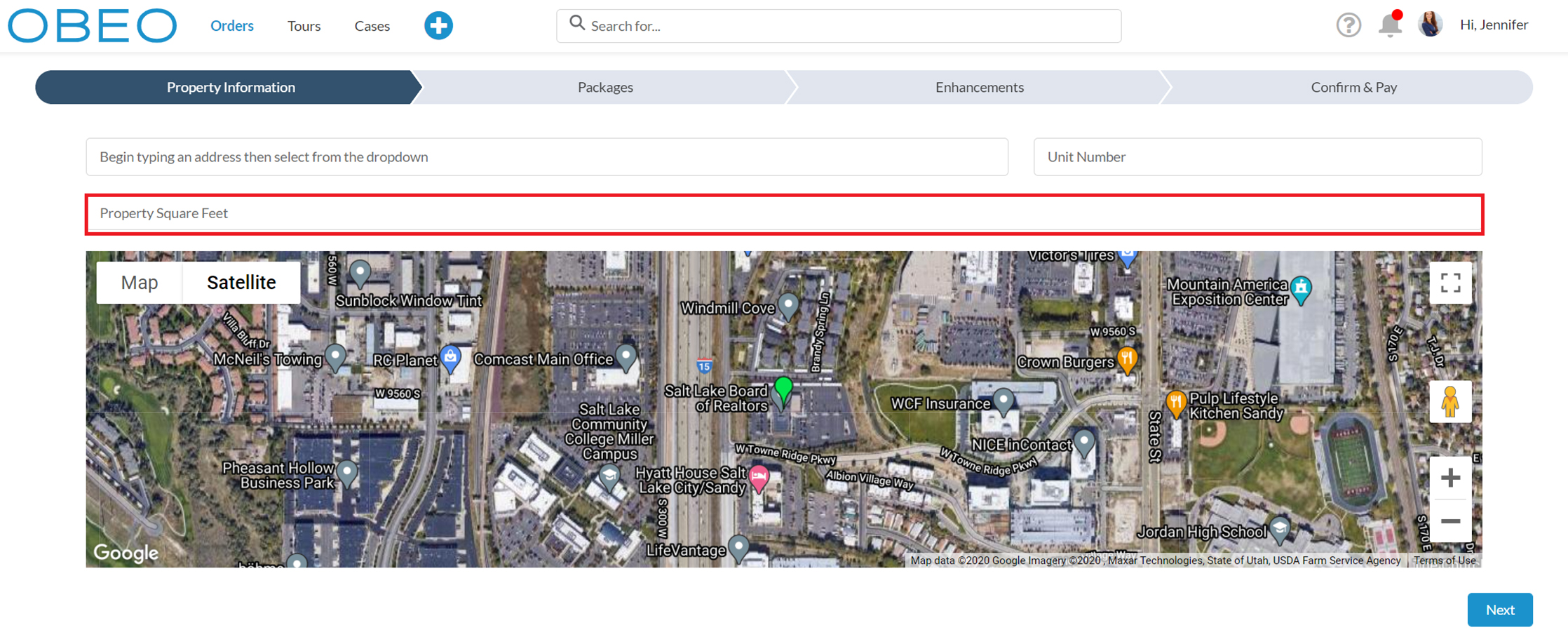The height and width of the screenshot is (644, 1568).
Task: Click the McNeil's Towing map pin
Action: point(335,358)
